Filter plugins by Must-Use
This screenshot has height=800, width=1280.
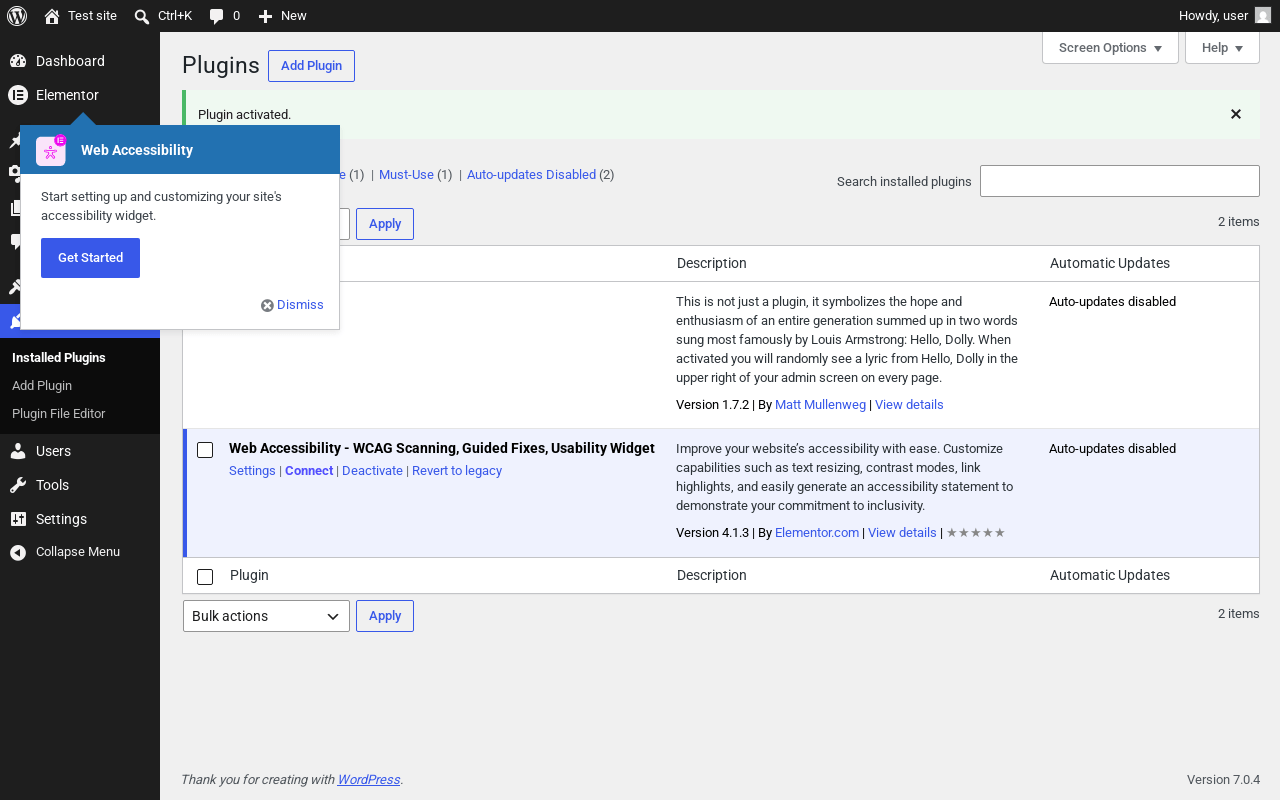406,174
